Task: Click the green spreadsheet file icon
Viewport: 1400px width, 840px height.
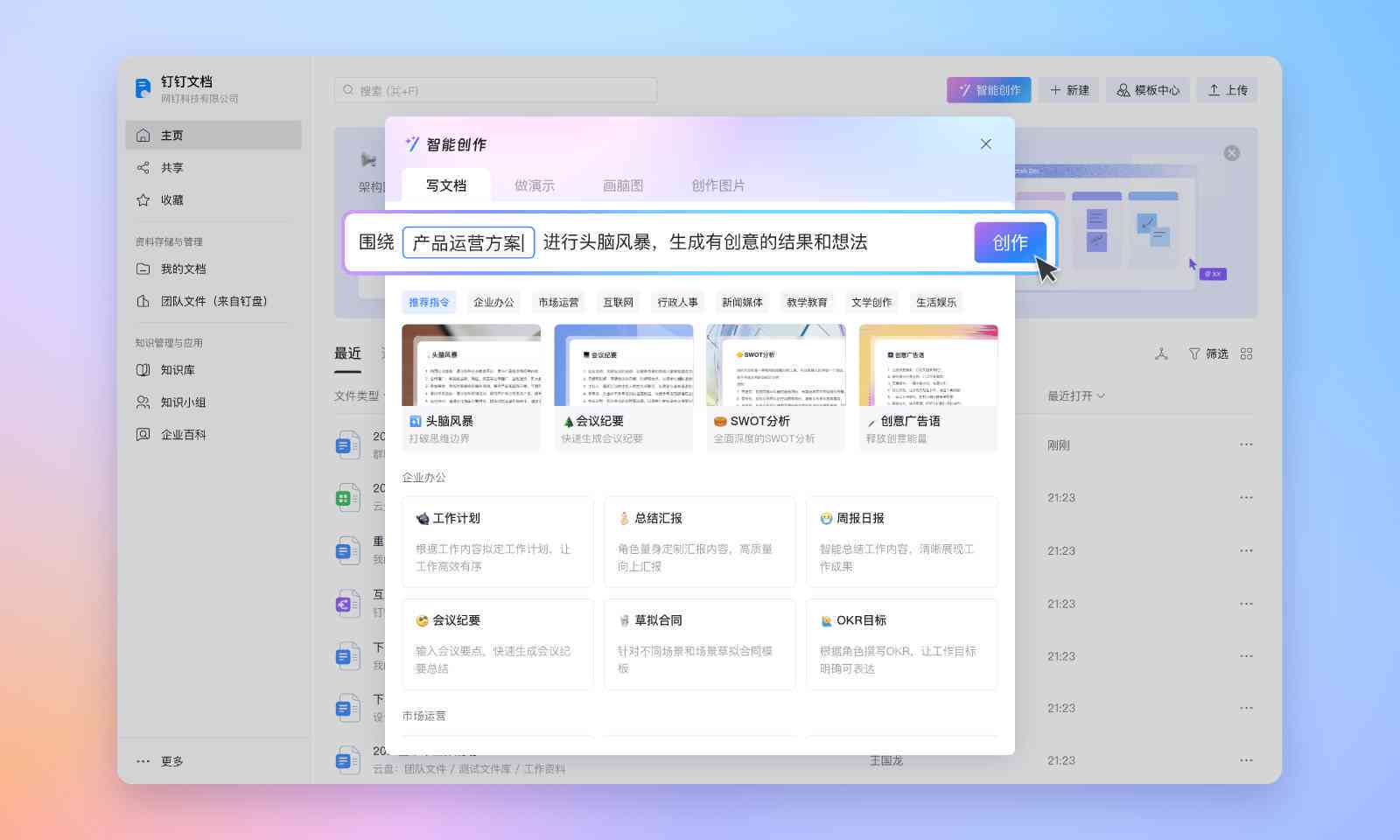Action: [348, 498]
